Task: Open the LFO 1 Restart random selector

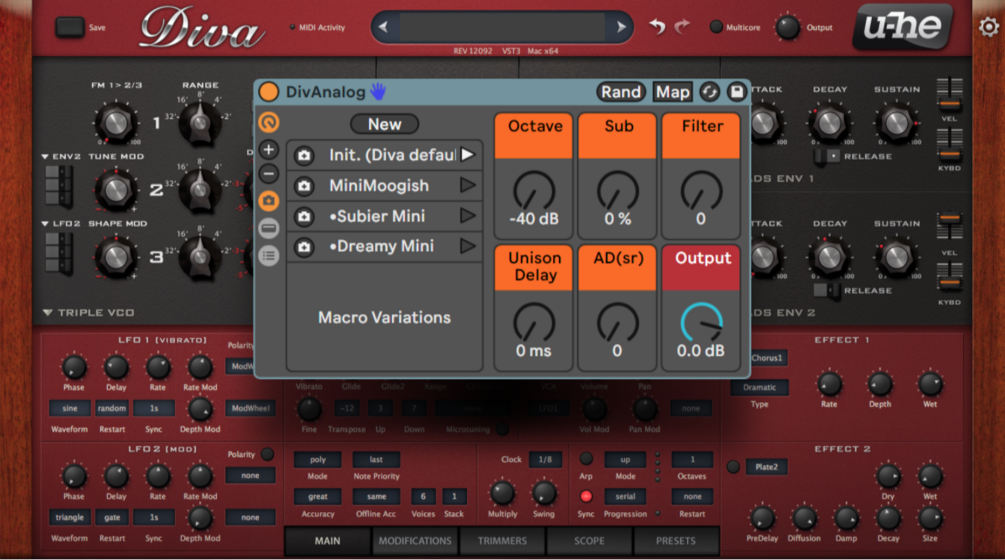Action: [x=112, y=408]
